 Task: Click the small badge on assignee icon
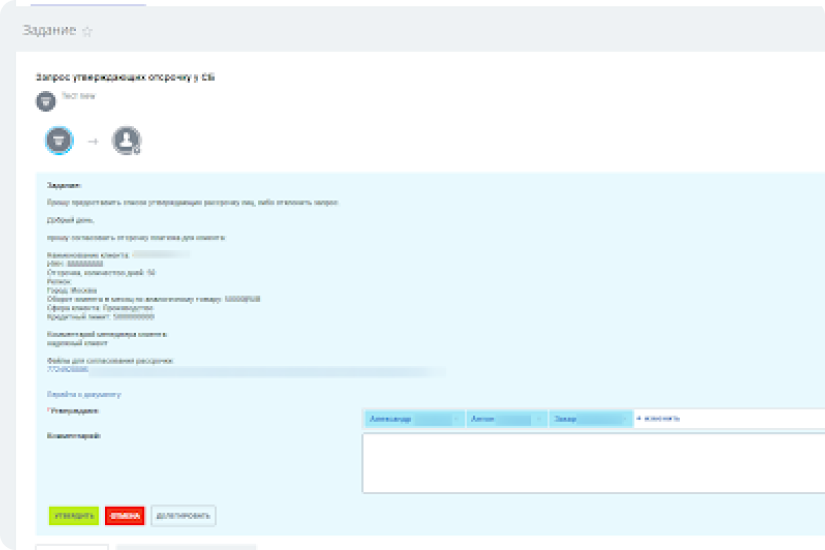(137, 150)
